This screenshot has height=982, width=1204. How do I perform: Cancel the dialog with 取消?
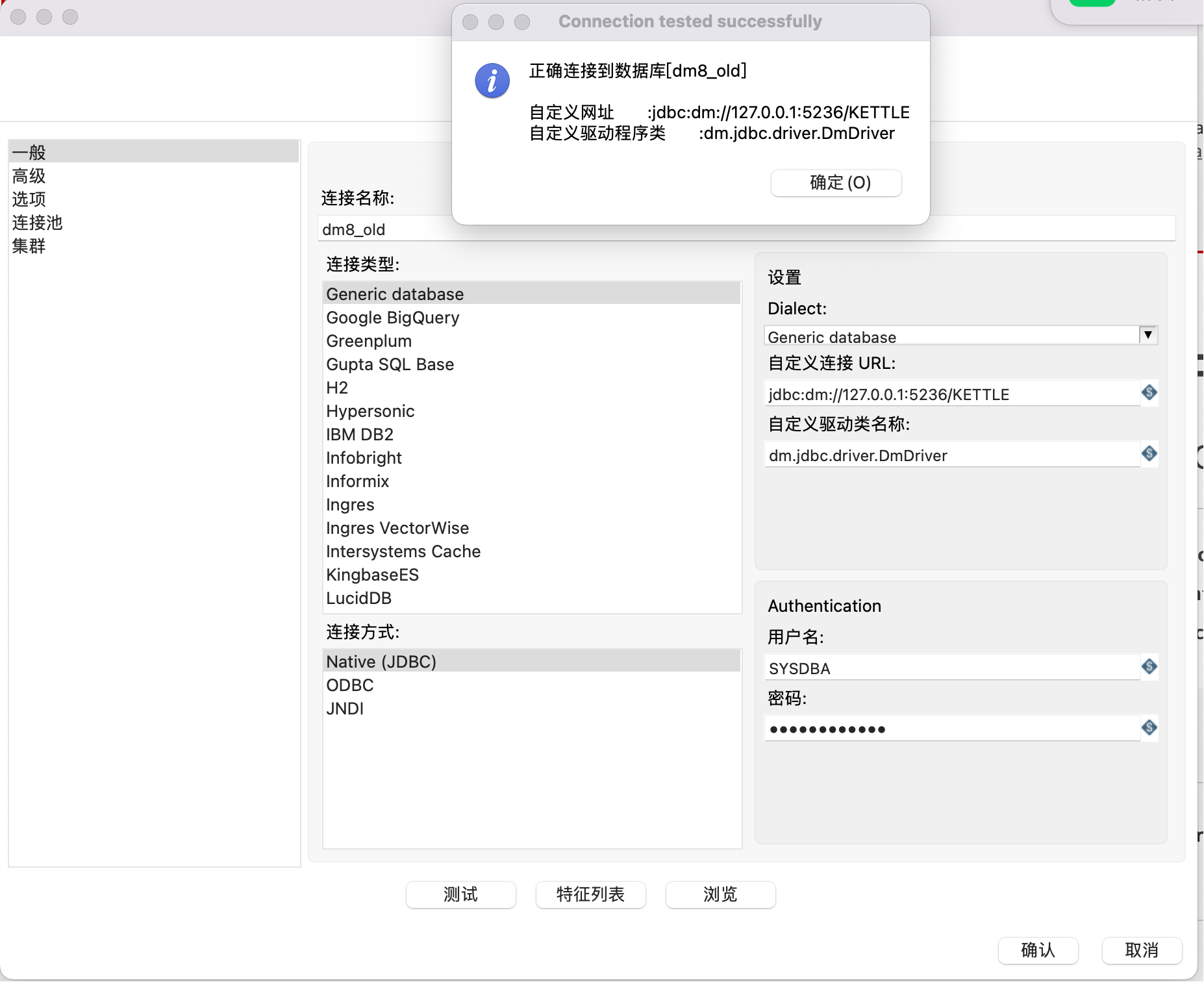(1142, 951)
